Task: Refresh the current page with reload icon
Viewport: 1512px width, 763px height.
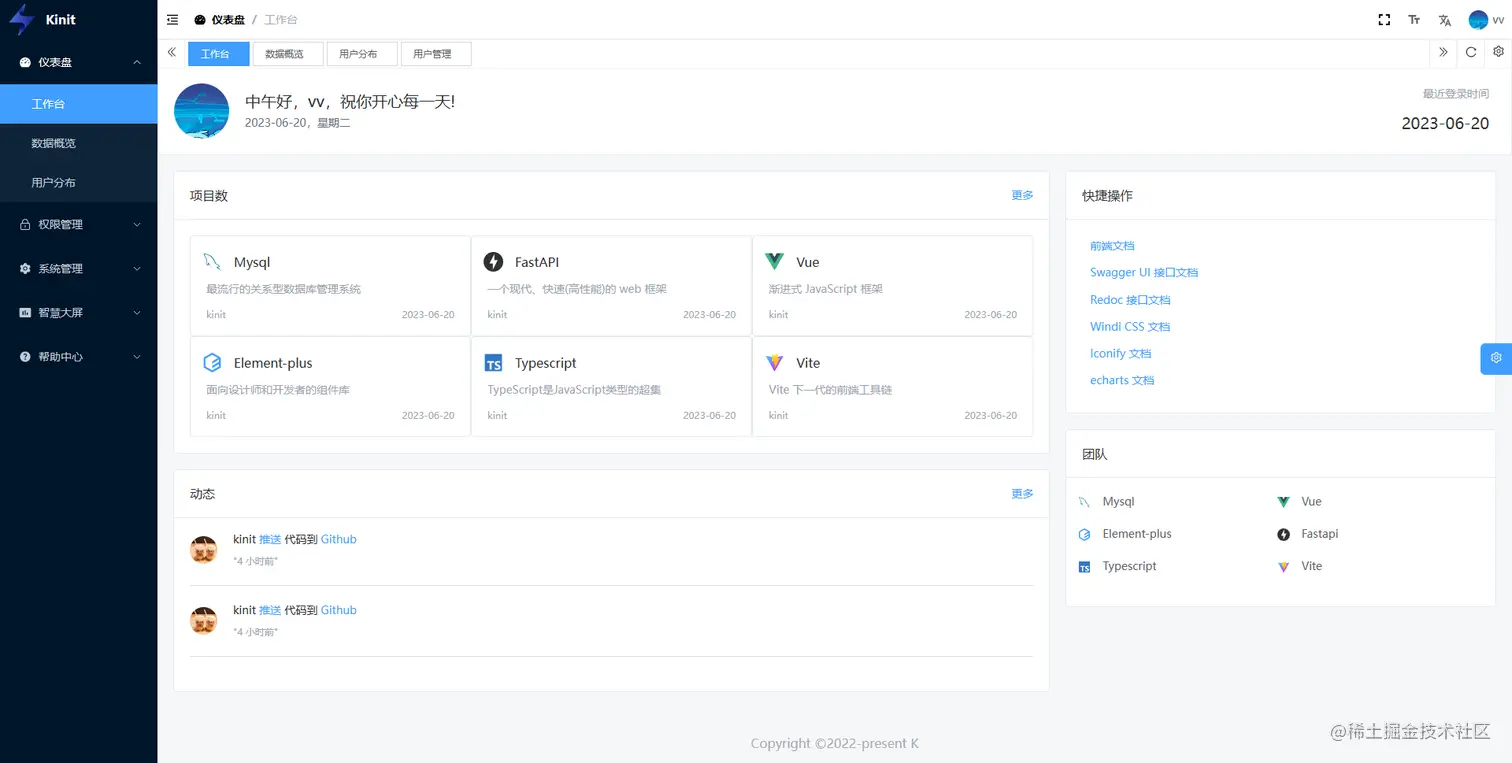Action: [1471, 52]
